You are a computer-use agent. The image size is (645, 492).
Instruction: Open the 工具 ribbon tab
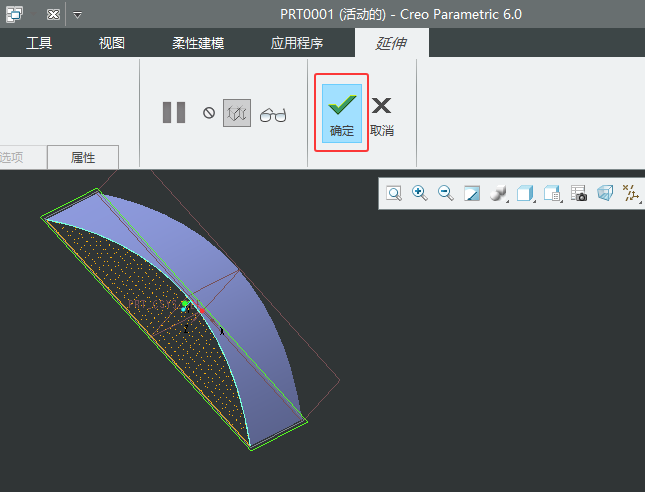tap(39, 43)
